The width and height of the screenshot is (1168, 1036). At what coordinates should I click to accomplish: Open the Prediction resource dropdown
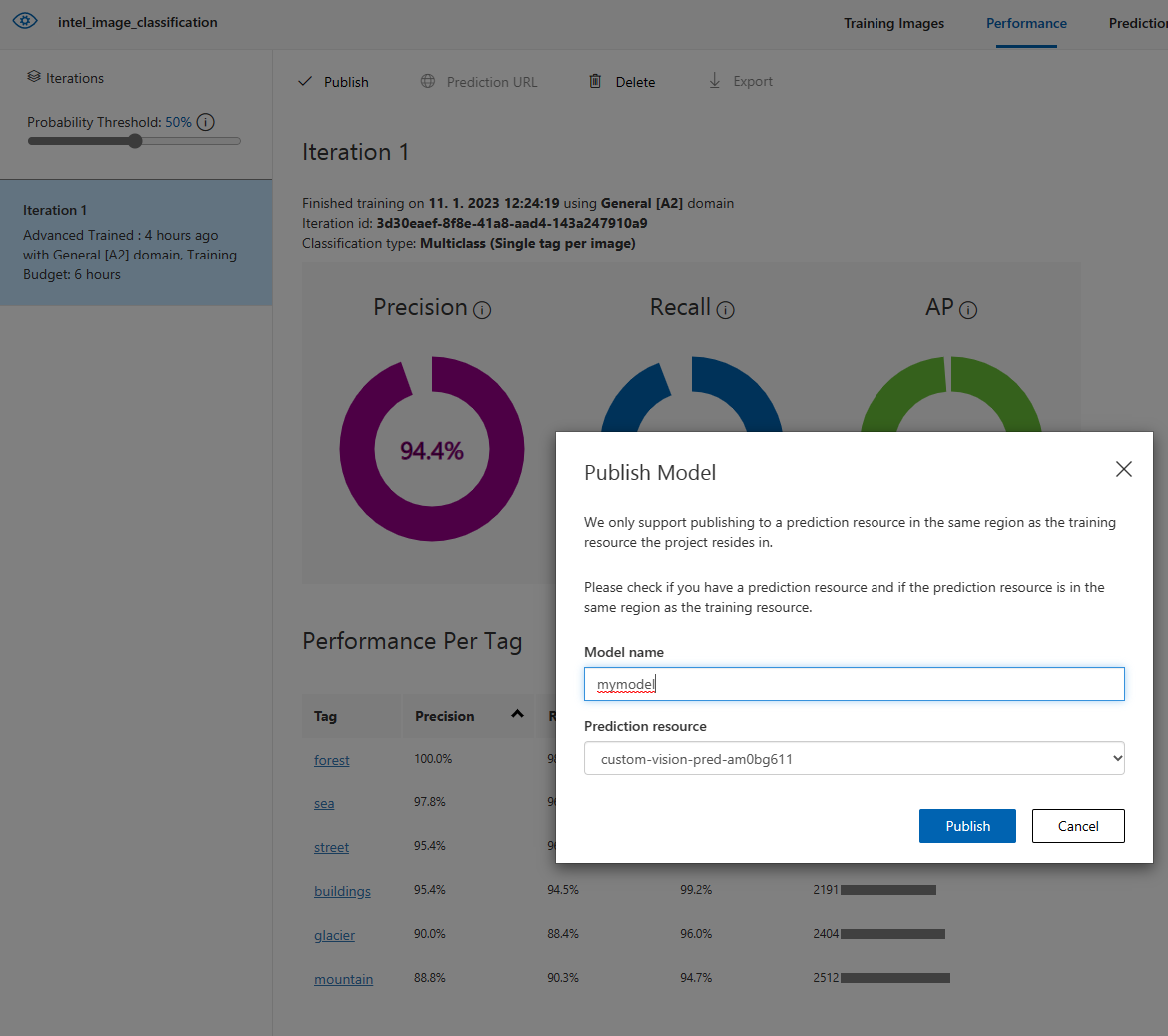pyautogui.click(x=854, y=759)
